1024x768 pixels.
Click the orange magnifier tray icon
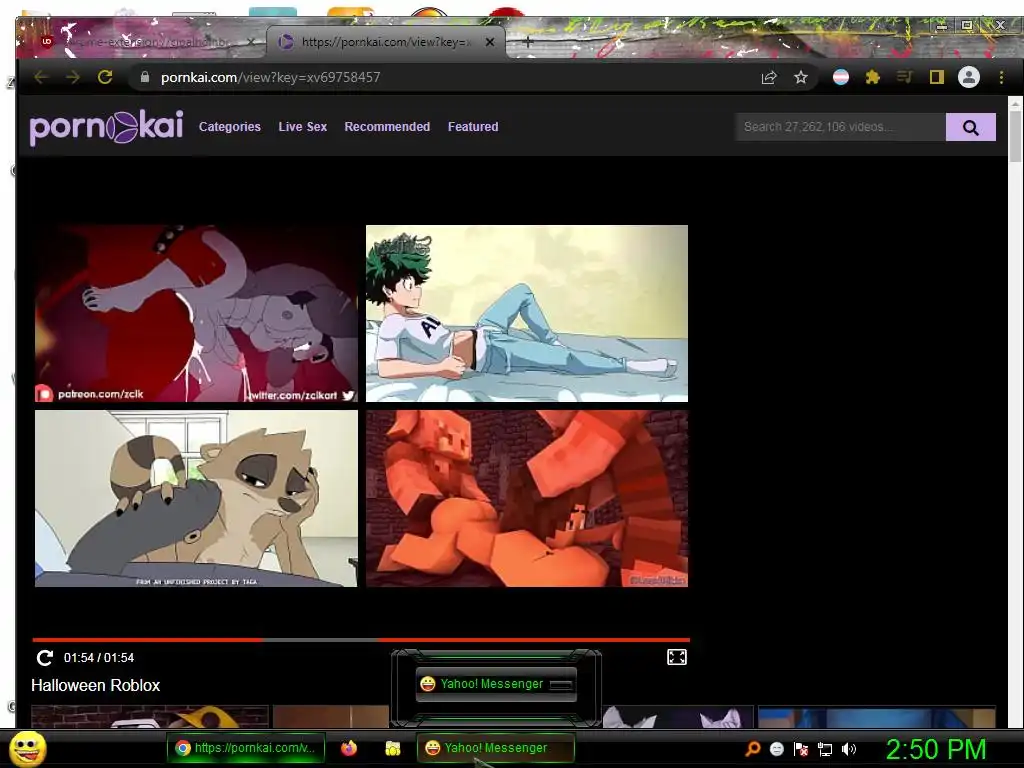(753, 749)
